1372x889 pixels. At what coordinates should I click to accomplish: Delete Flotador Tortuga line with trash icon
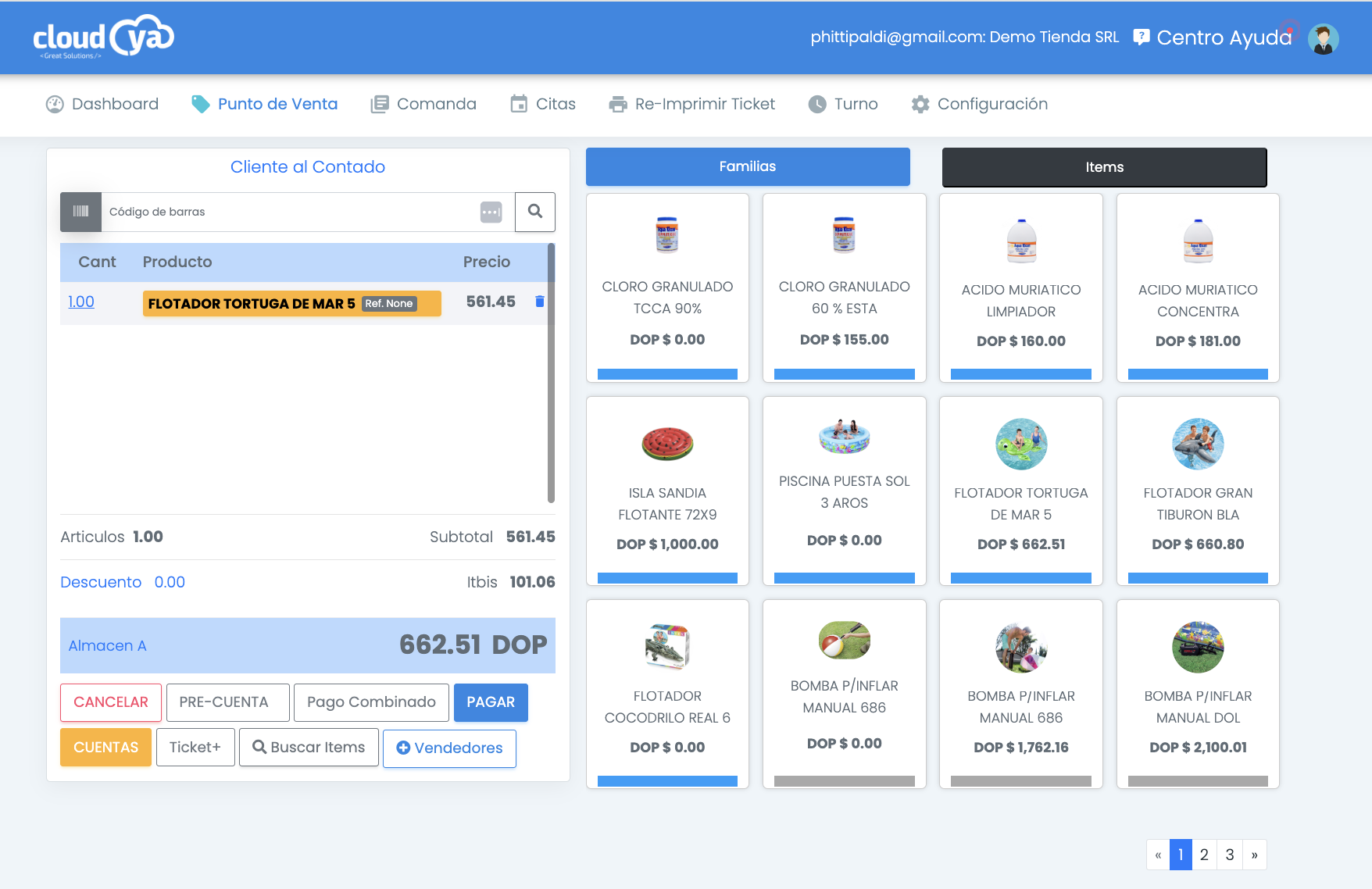(x=539, y=302)
